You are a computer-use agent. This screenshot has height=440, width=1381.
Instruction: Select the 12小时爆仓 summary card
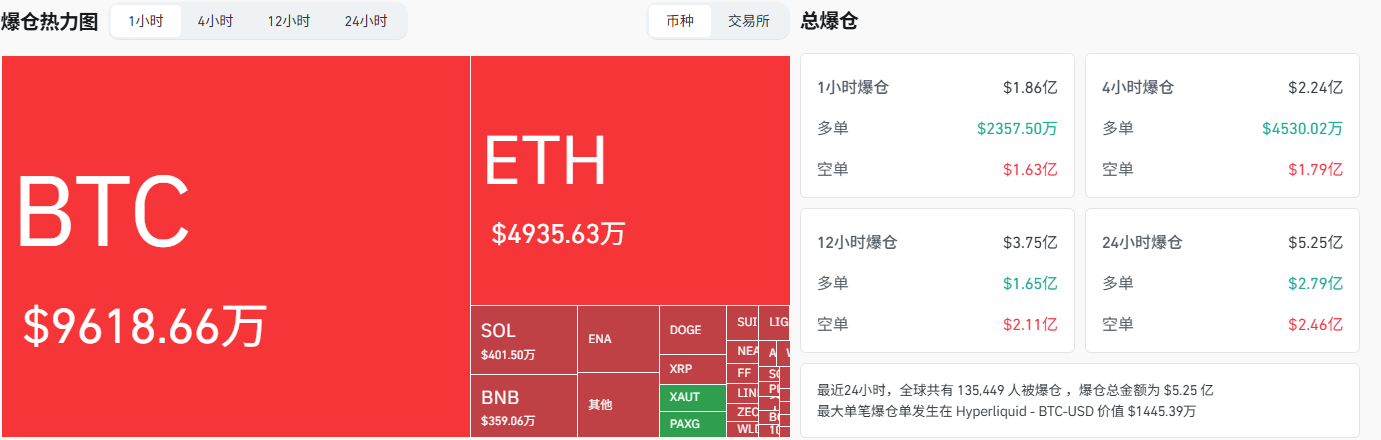[937, 280]
